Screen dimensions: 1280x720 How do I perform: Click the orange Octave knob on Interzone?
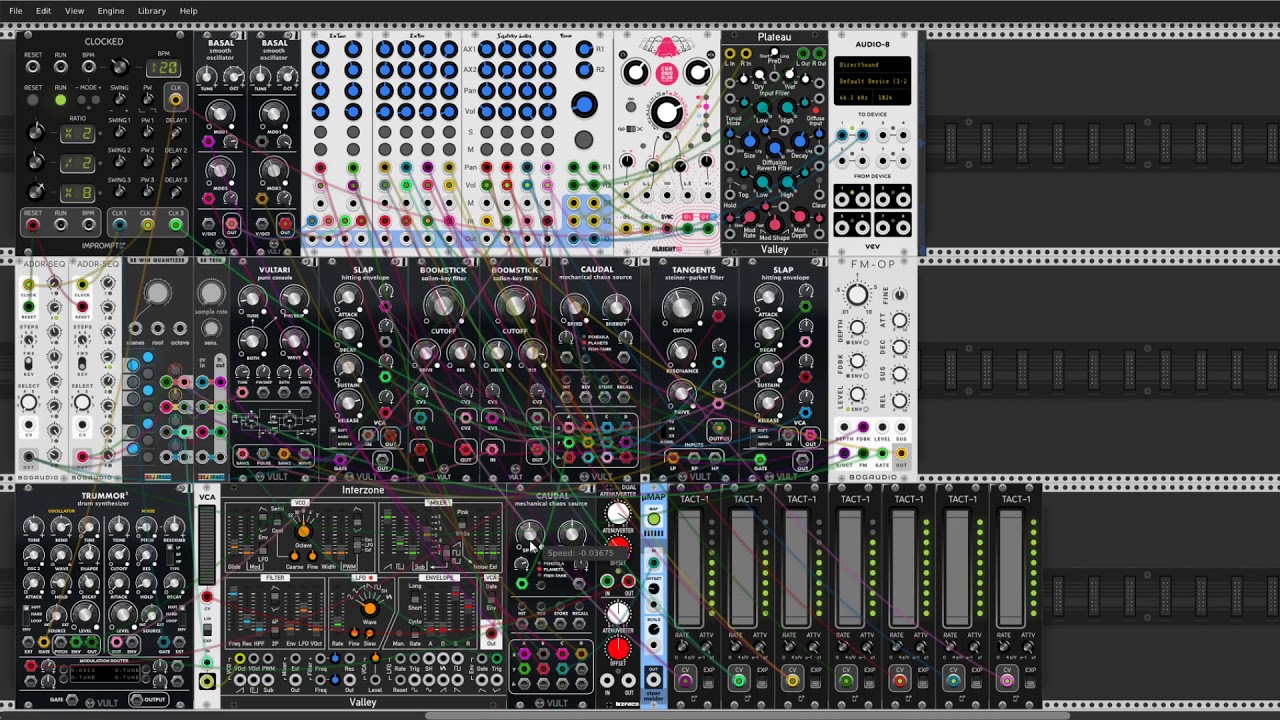(304, 533)
